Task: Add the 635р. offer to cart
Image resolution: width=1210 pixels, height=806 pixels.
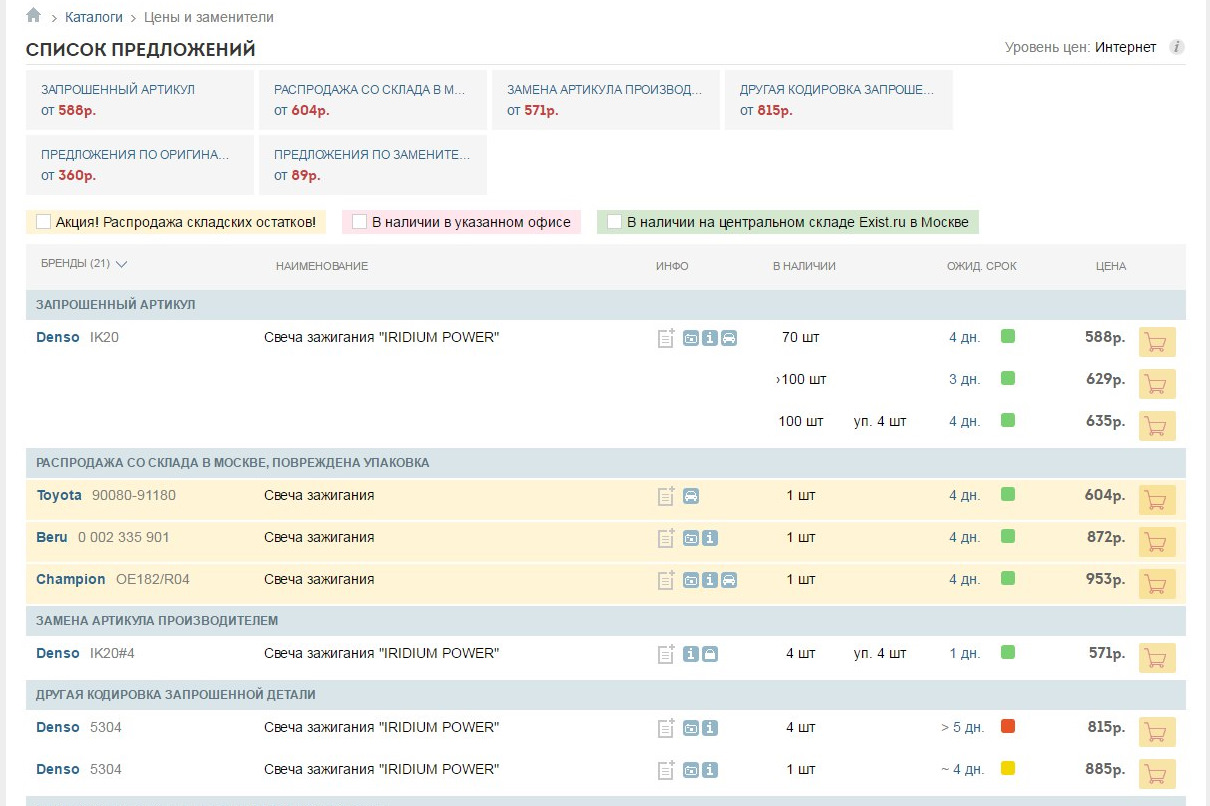Action: (x=1157, y=426)
